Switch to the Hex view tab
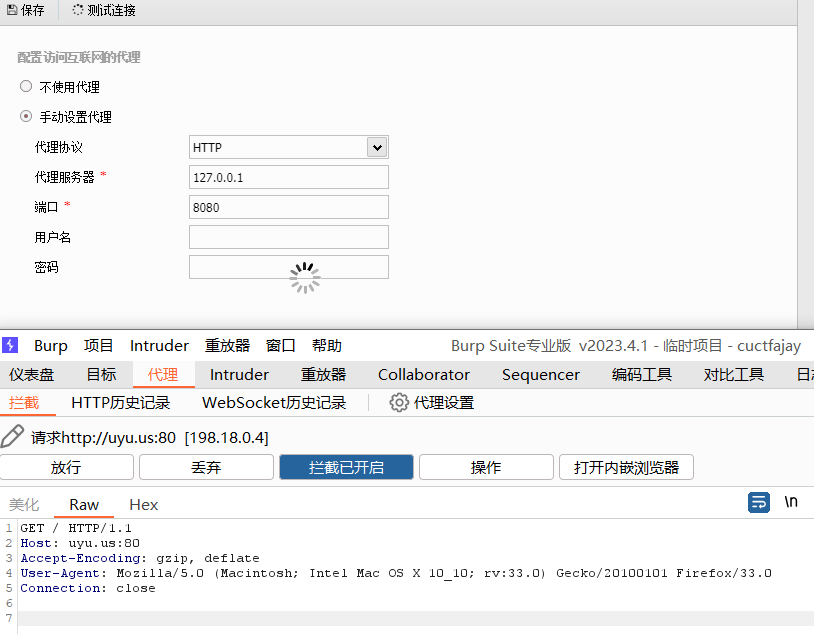Image resolution: width=814 pixels, height=634 pixels. [x=144, y=505]
